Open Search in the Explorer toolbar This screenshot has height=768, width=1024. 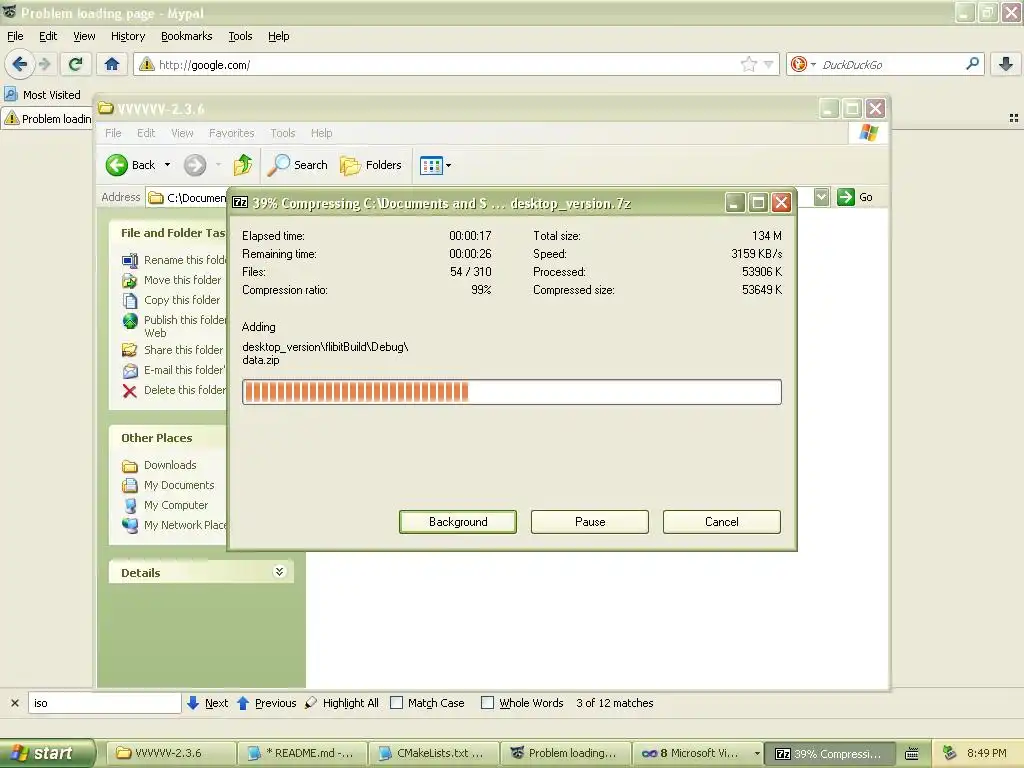click(x=298, y=165)
